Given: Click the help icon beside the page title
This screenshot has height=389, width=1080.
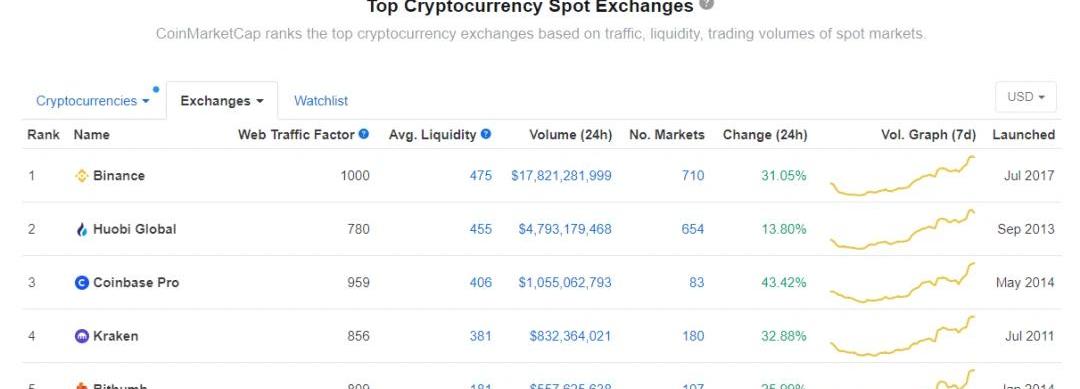Looking at the screenshot, I should (x=707, y=5).
